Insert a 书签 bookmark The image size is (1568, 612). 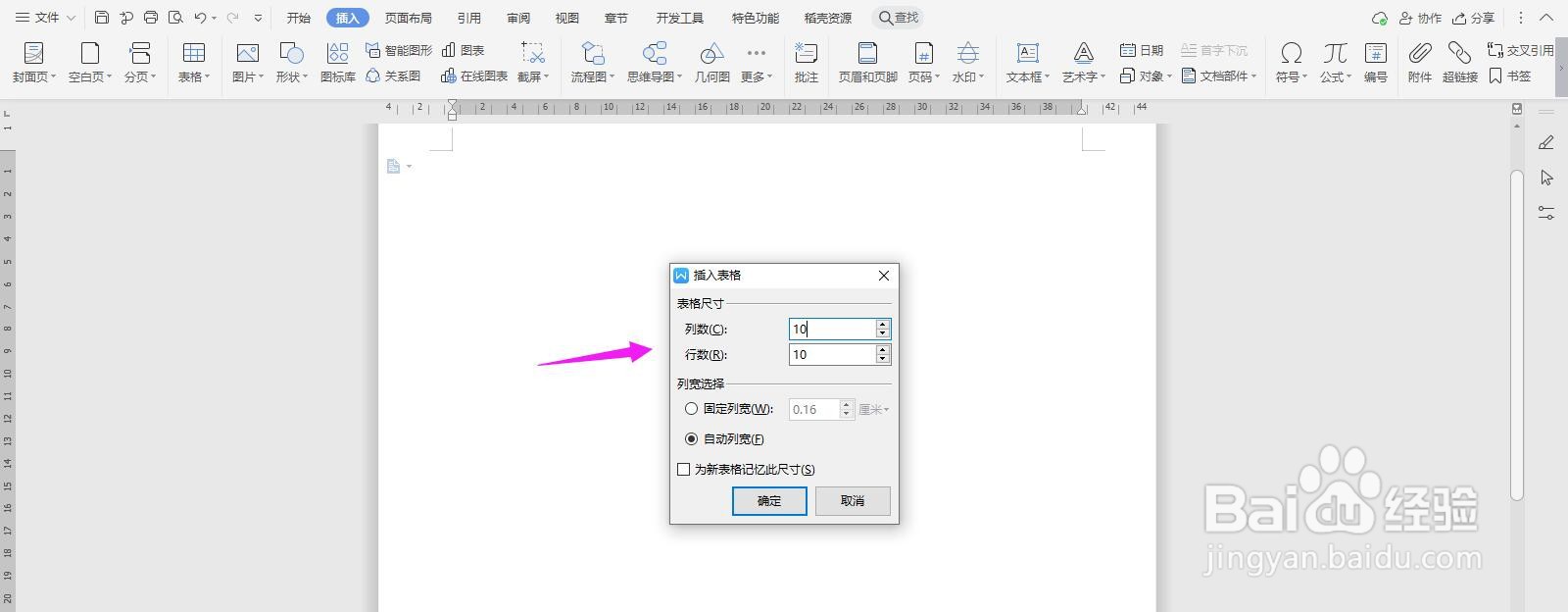[x=1509, y=76]
